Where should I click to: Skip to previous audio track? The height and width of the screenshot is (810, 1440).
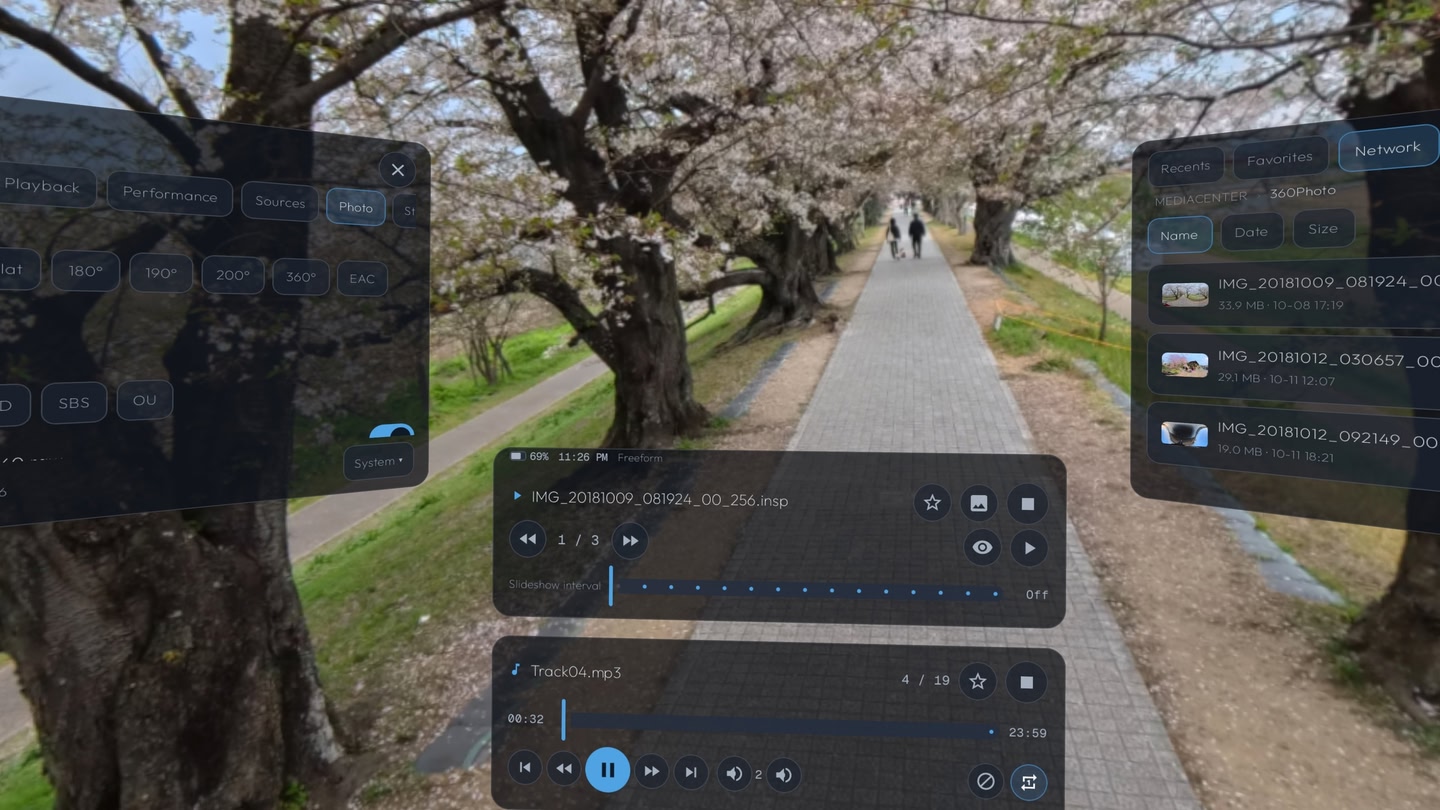(525, 768)
